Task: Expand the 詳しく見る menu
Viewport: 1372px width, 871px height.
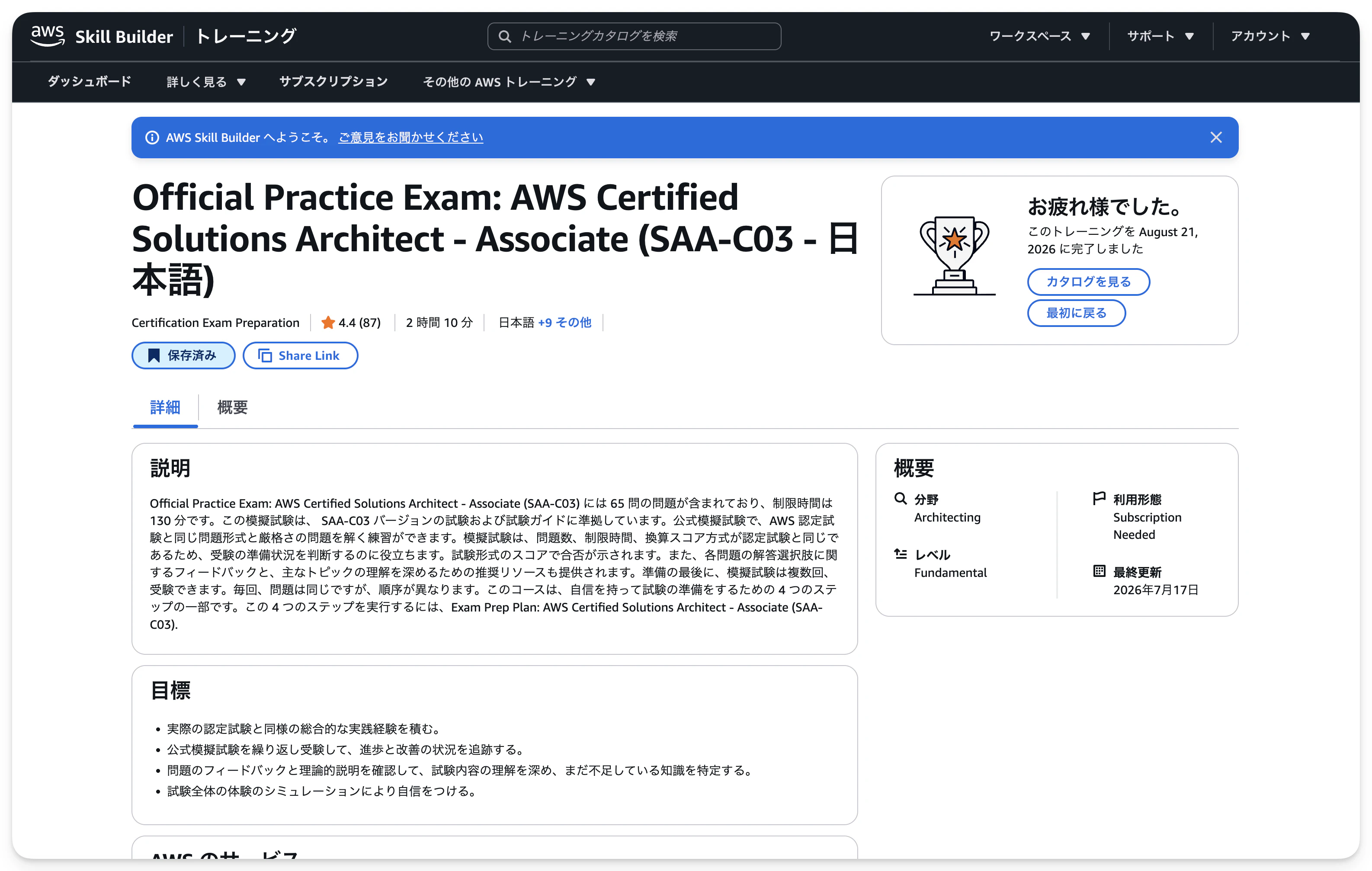Action: pyautogui.click(x=206, y=82)
